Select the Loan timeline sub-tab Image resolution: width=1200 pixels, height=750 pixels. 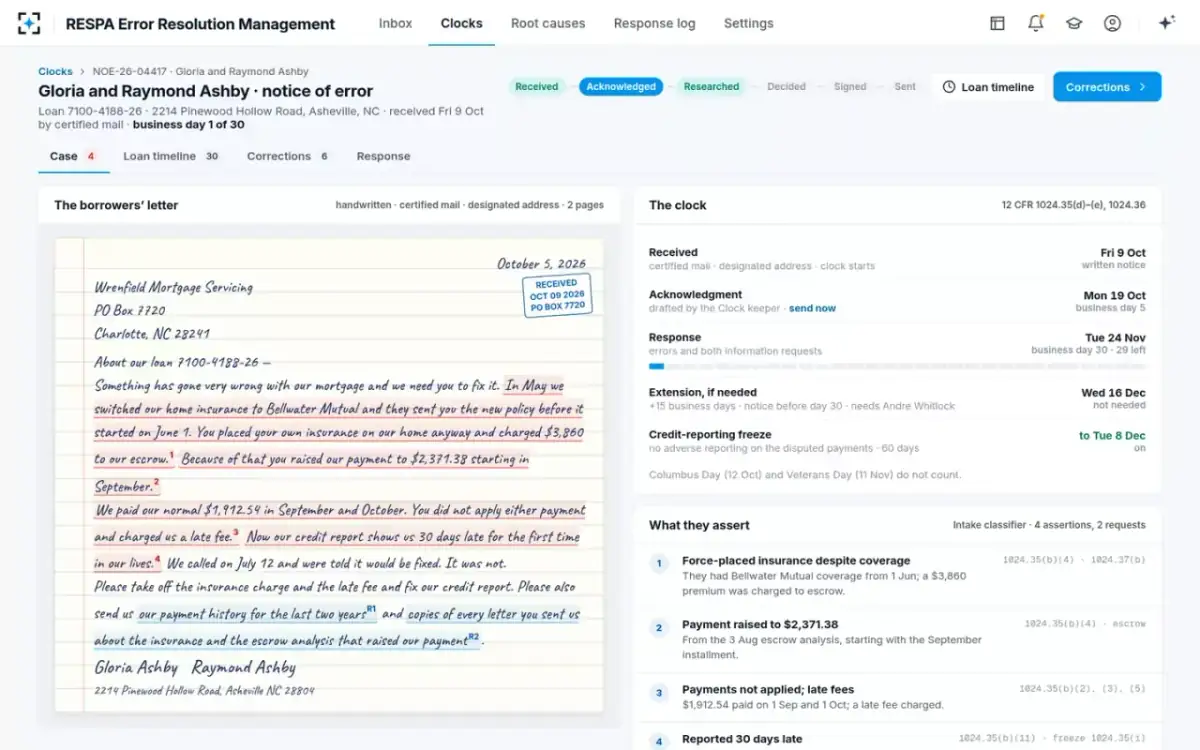[171, 156]
